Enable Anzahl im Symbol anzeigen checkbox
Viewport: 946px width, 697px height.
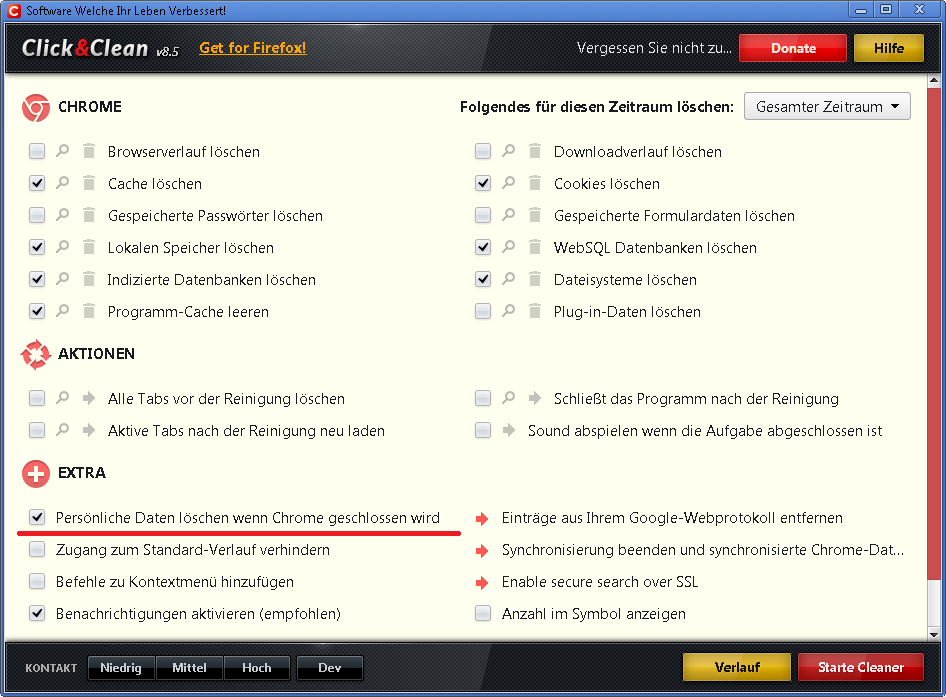click(x=483, y=613)
